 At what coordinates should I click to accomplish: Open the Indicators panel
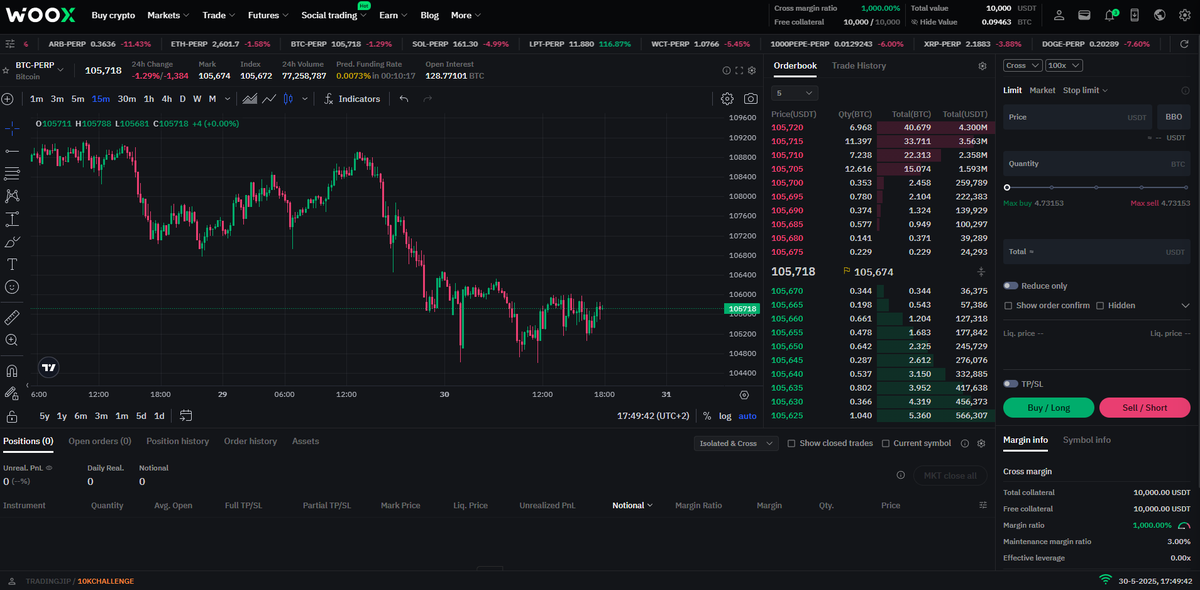coord(352,99)
